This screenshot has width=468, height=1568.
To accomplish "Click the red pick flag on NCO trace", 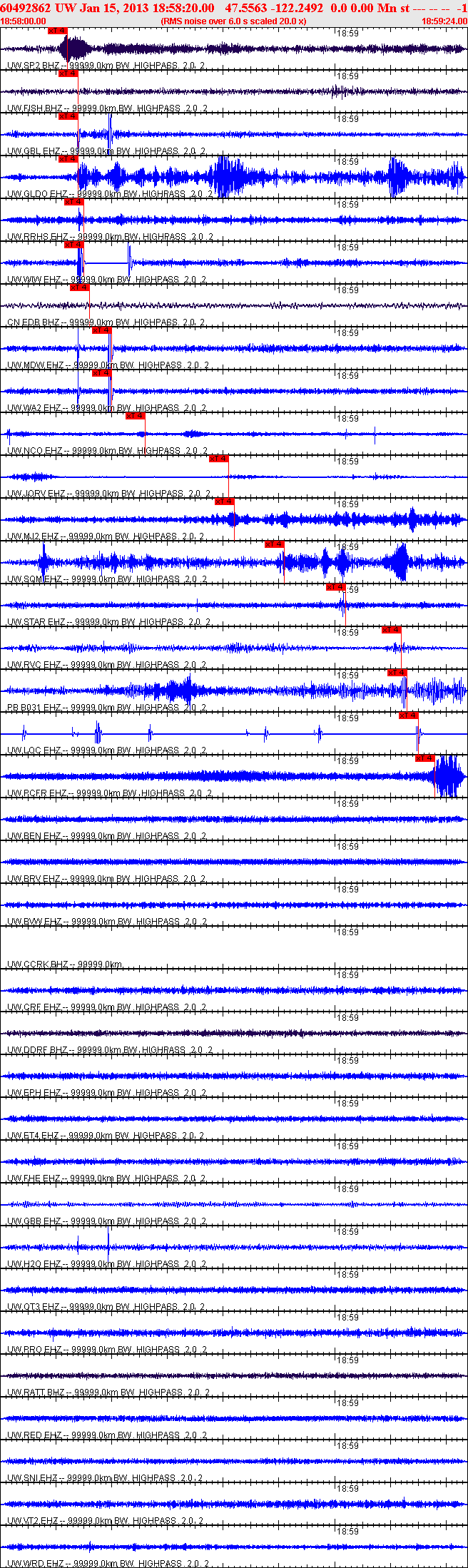I will (135, 416).
